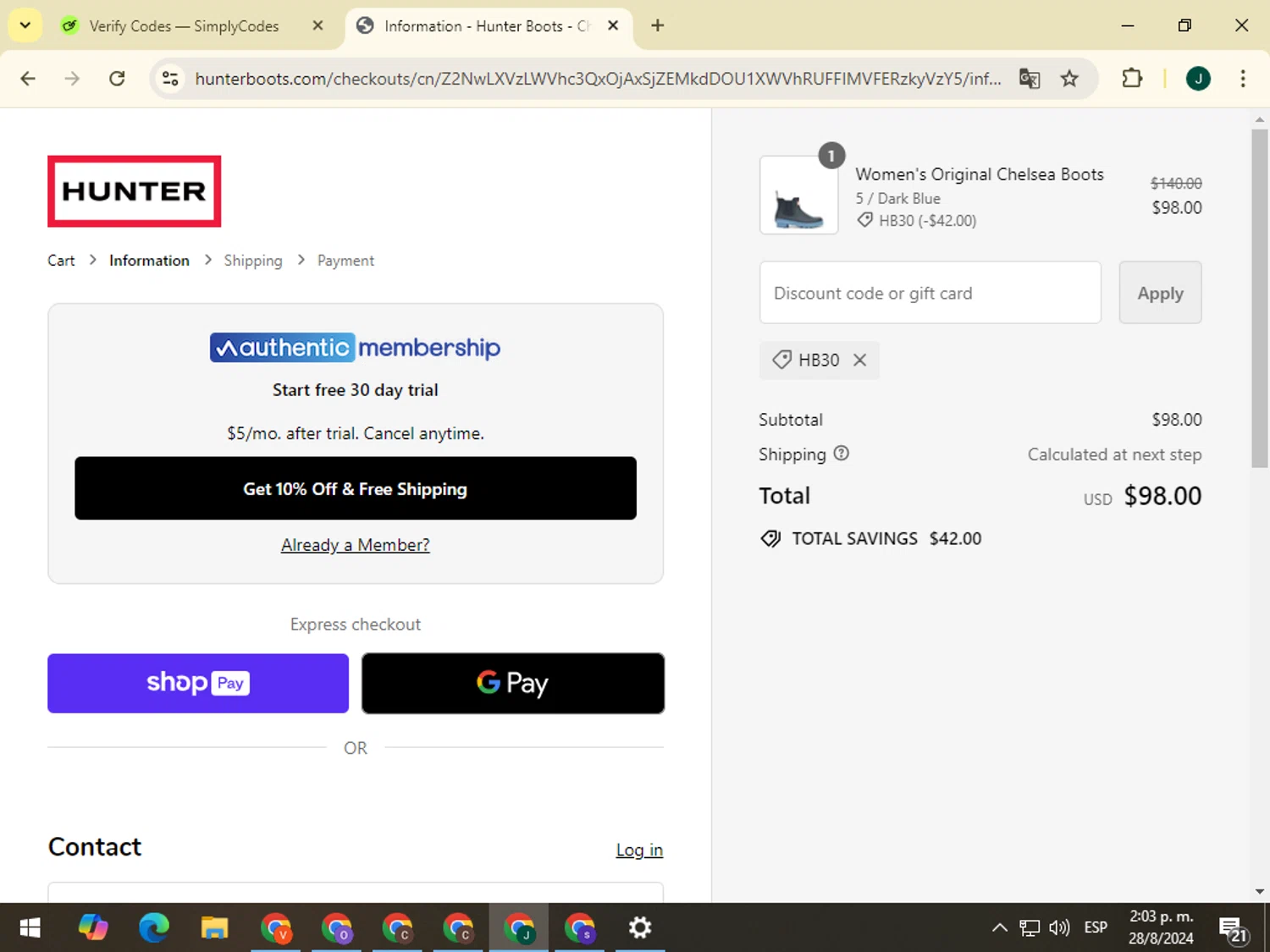
Task: Click the HB30 tag icon chip
Action: click(x=782, y=360)
